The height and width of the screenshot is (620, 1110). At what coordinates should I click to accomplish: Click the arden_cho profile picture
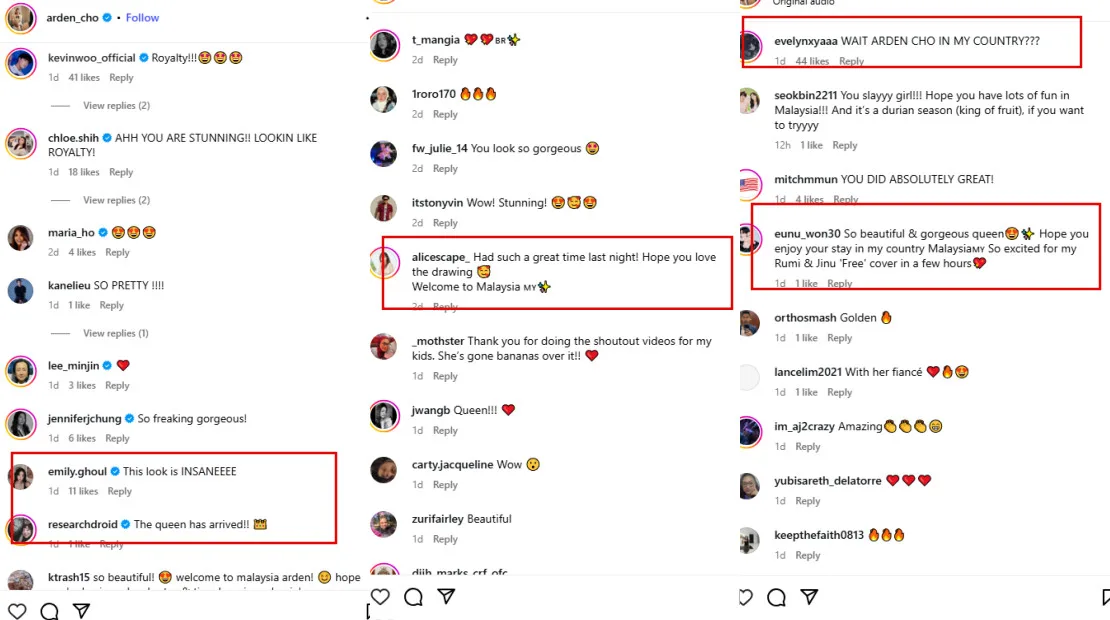(x=22, y=18)
